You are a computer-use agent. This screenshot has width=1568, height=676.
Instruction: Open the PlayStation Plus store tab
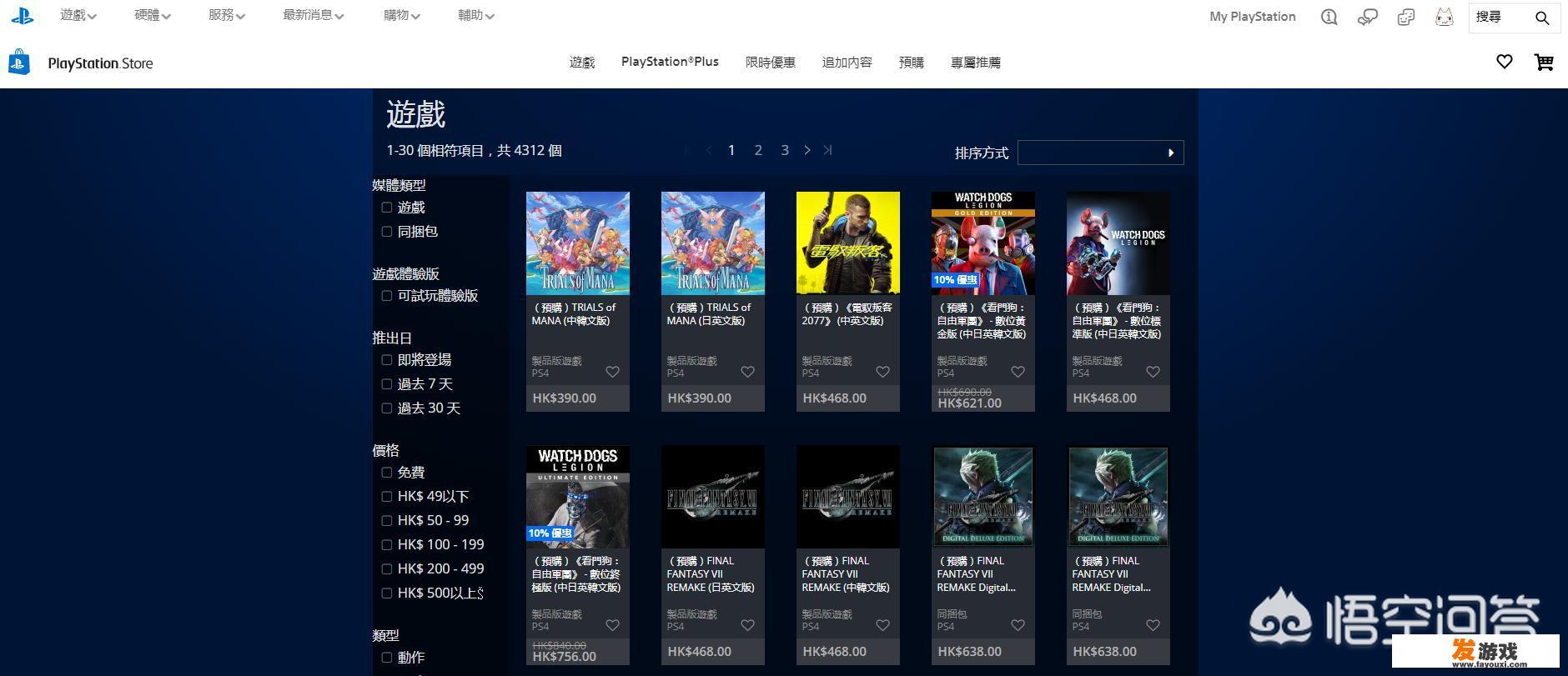[670, 62]
